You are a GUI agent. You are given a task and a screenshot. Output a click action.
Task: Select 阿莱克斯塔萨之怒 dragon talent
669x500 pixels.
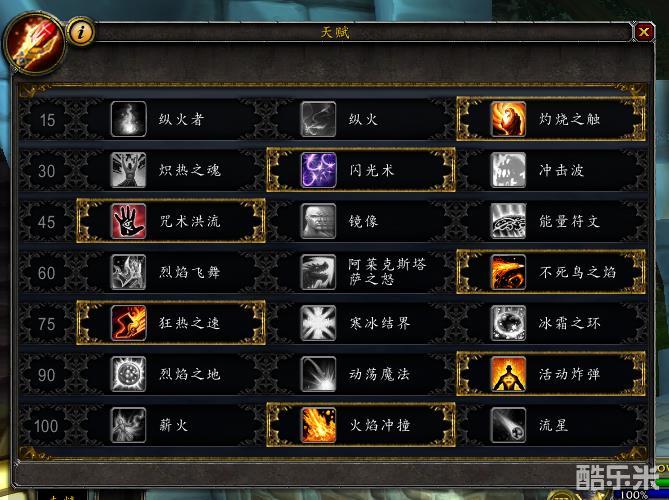[361, 272]
